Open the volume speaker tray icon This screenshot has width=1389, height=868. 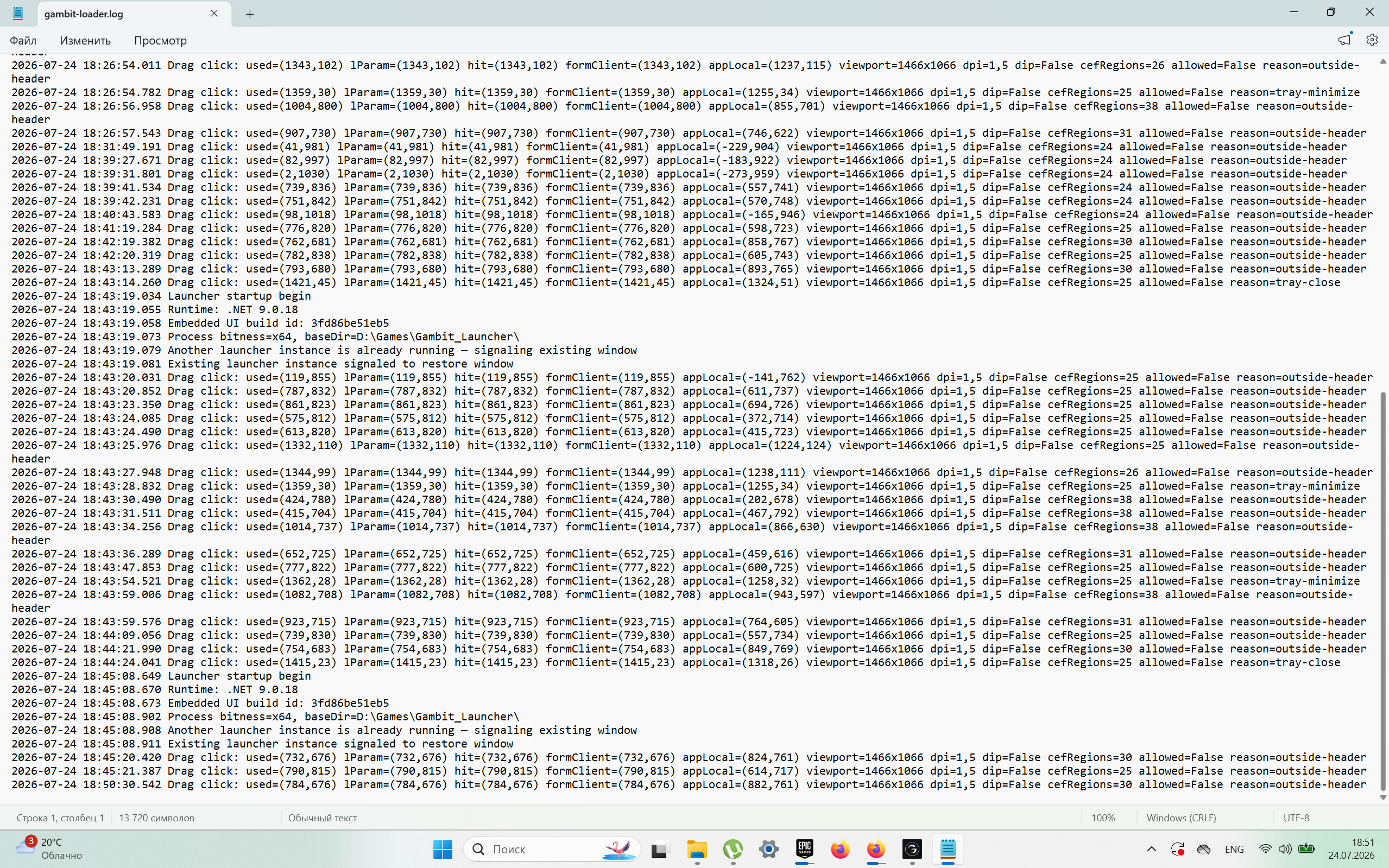pos(1285,848)
